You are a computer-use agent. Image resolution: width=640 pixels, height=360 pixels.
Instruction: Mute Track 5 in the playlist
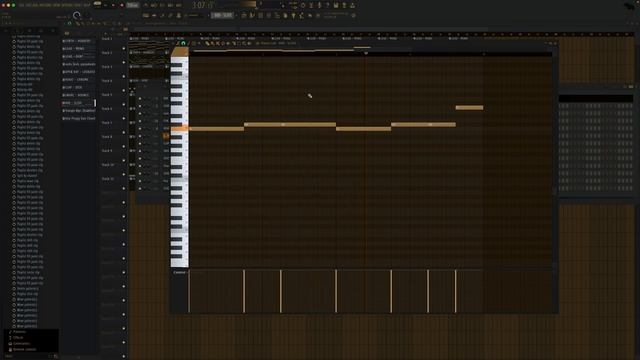[x=124, y=104]
